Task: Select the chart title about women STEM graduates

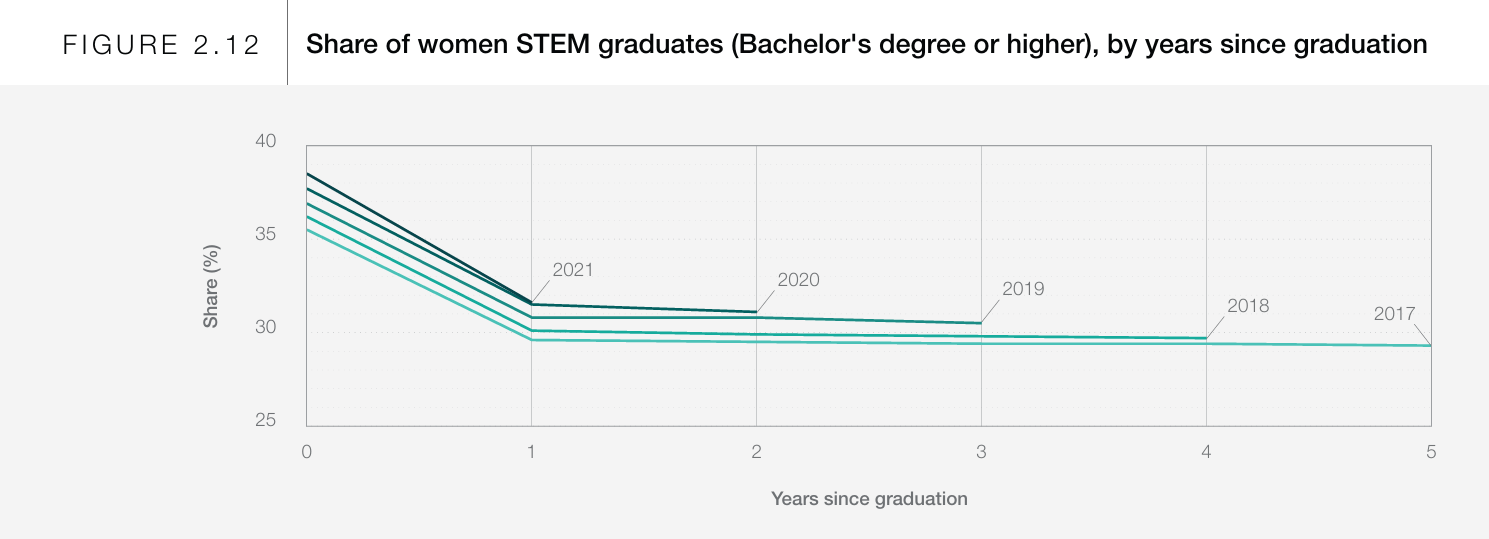Action: click(866, 44)
